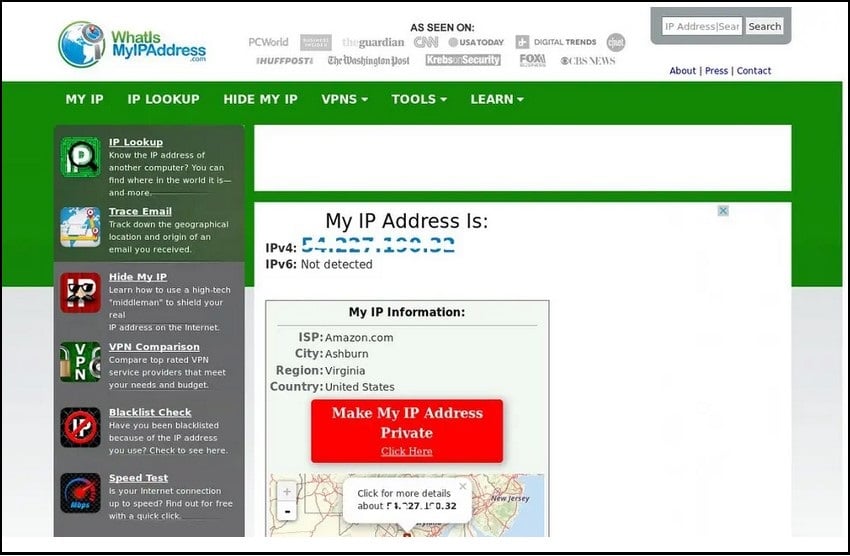Click the Fox Business logo

[532, 60]
